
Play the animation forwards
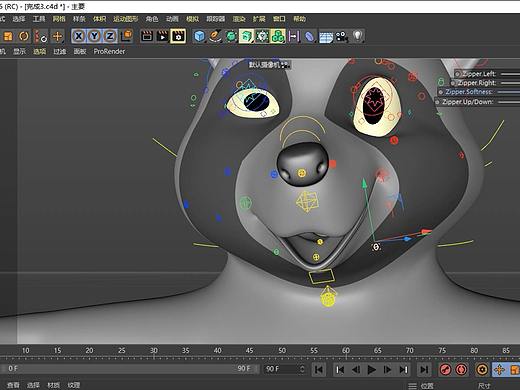(x=372, y=369)
